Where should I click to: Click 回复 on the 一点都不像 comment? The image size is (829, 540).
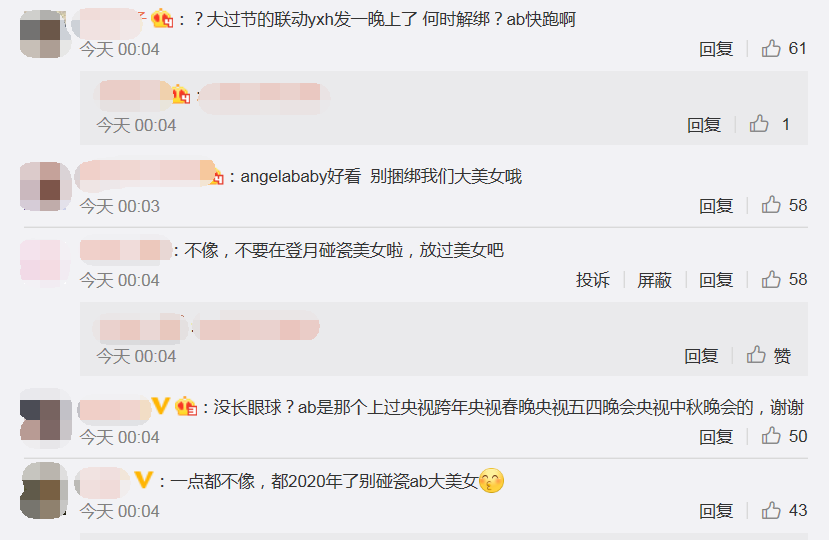pyautogui.click(x=716, y=511)
